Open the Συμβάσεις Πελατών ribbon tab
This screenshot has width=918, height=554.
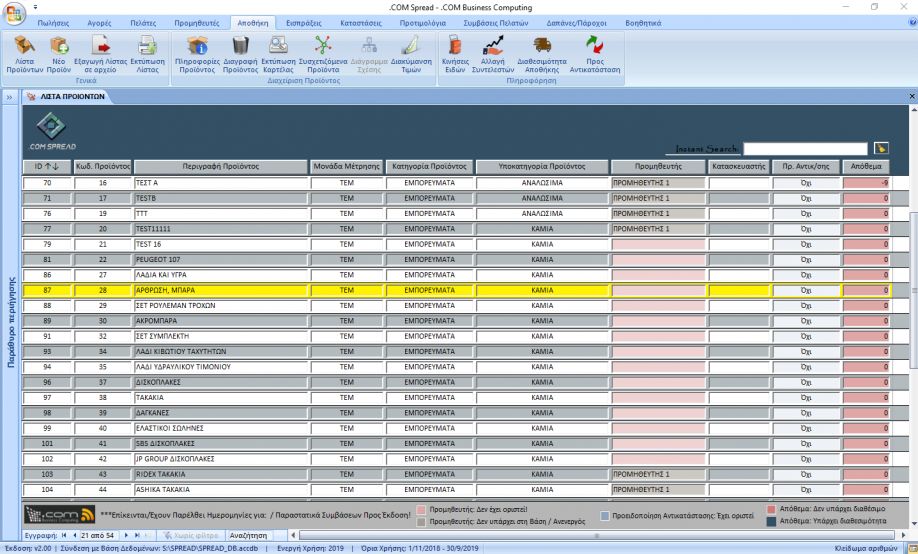tap(495, 23)
